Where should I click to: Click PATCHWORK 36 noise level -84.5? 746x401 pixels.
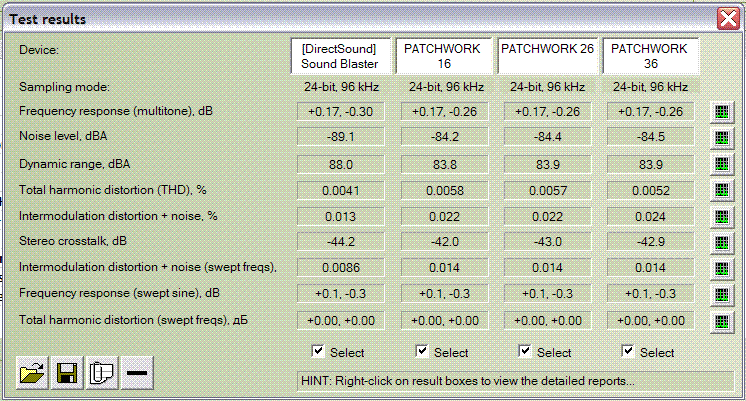click(650, 137)
